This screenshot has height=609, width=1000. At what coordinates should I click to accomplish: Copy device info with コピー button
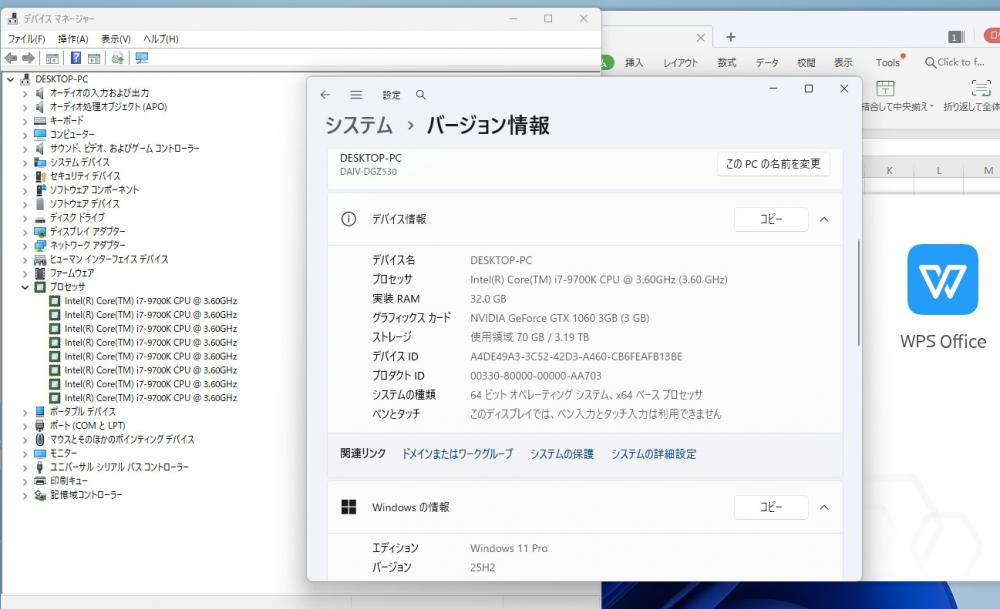point(771,219)
